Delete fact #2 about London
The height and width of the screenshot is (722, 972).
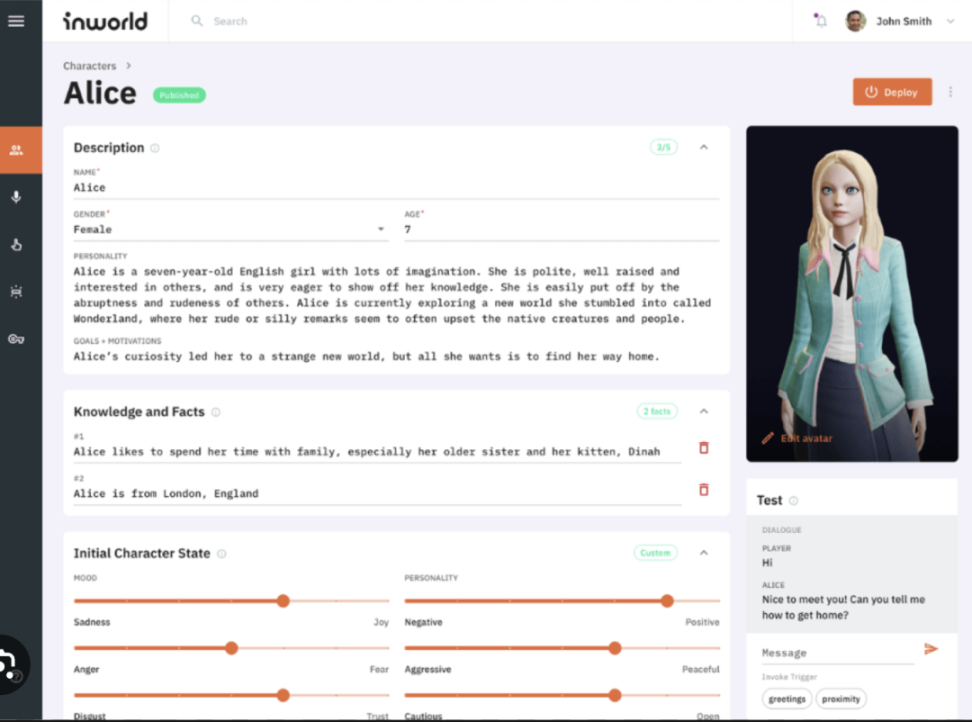pos(704,490)
